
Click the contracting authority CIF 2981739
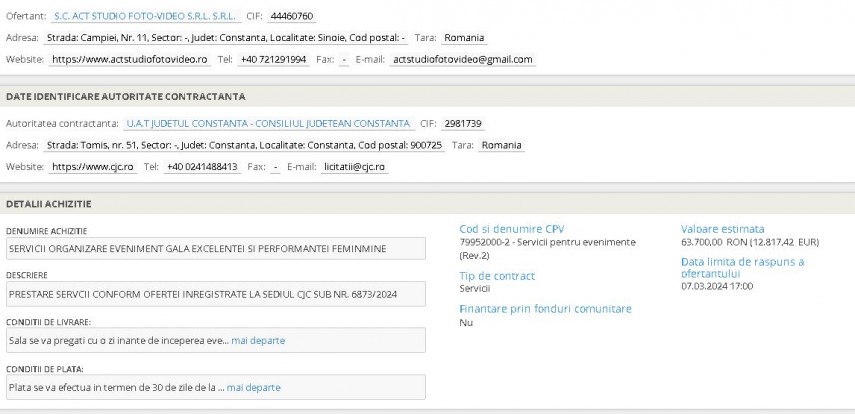(461, 124)
